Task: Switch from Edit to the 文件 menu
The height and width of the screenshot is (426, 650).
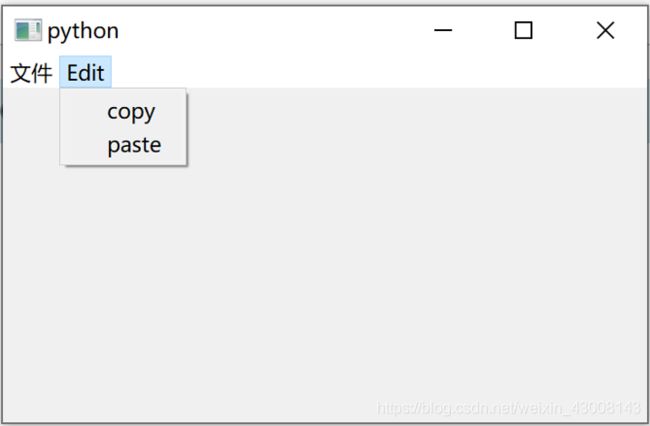Action: (31, 73)
